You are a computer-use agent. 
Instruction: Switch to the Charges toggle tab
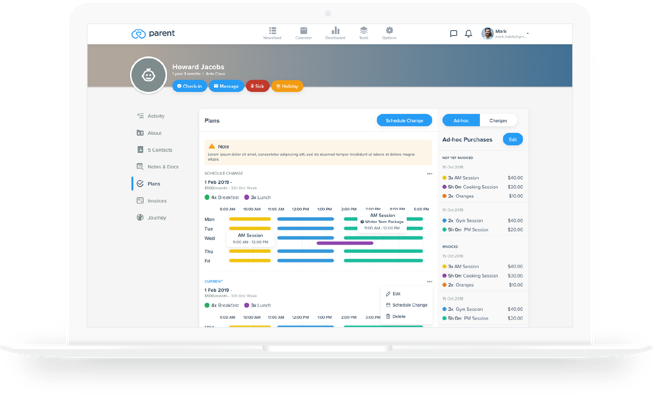pyautogui.click(x=498, y=120)
